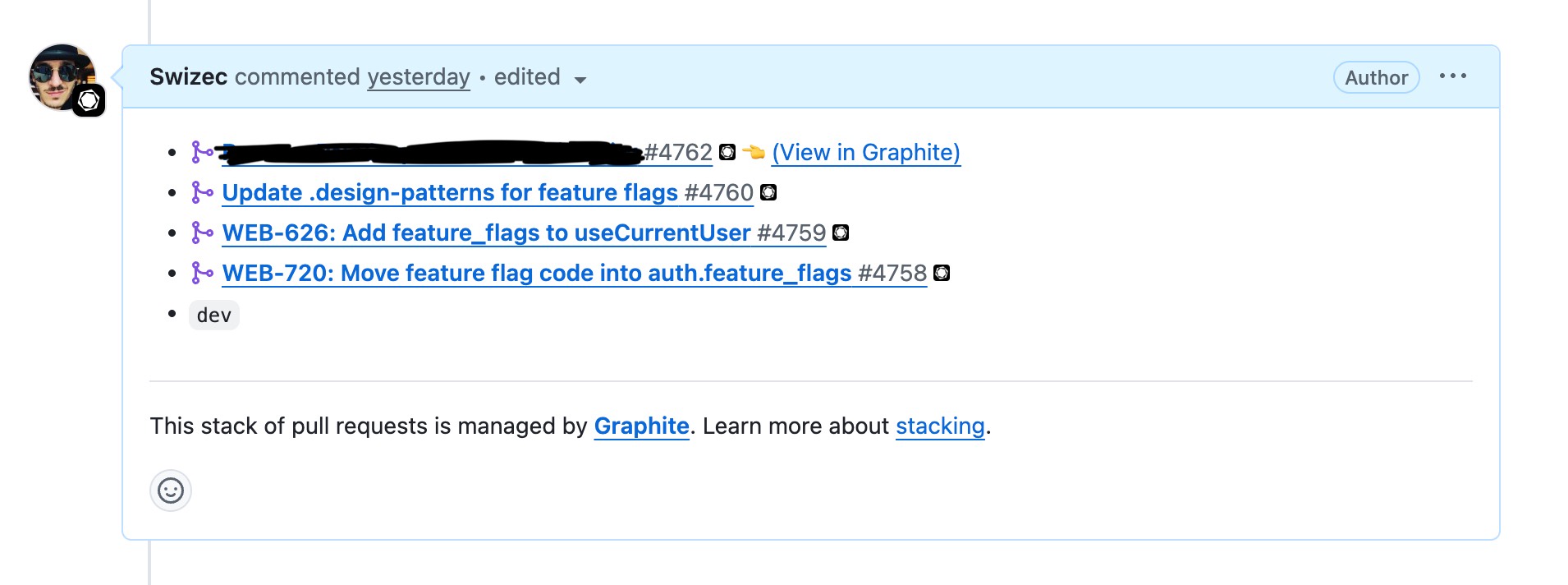This screenshot has height=585, width=1568.
Task: Click Swizec's profile avatar thumbnail
Action: point(62,76)
